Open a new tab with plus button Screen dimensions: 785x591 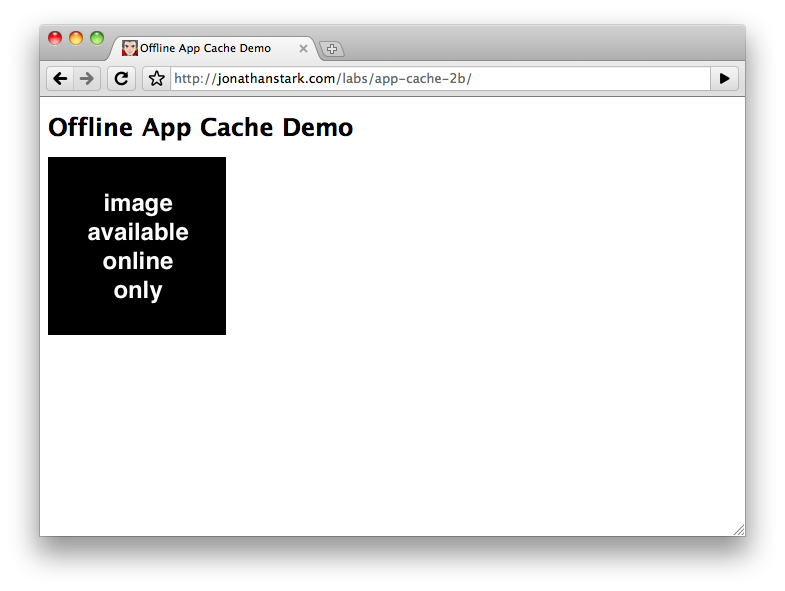[x=332, y=49]
